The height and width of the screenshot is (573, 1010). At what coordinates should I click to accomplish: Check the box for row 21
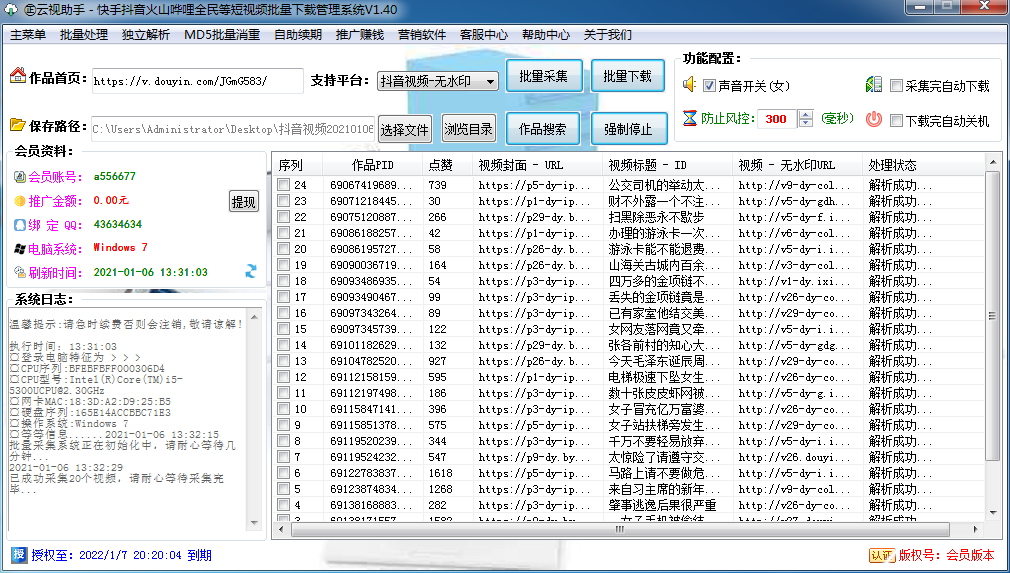(x=283, y=232)
